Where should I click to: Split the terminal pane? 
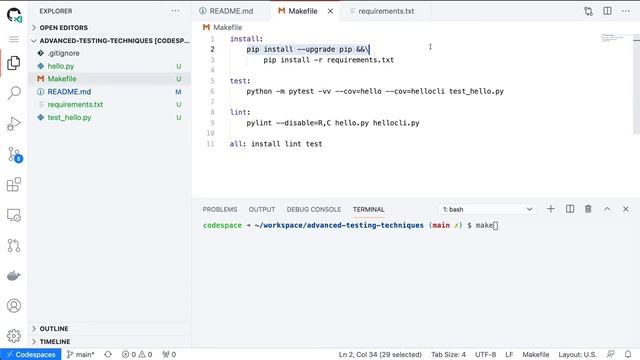point(570,209)
